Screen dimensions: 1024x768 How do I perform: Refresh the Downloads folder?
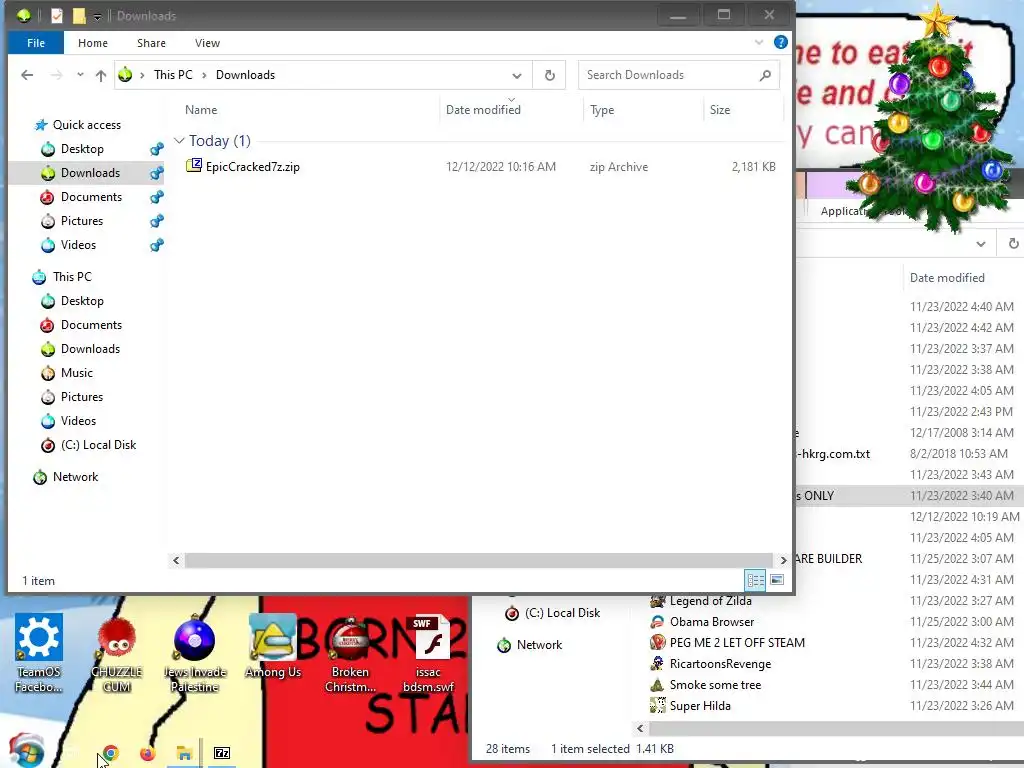[549, 75]
